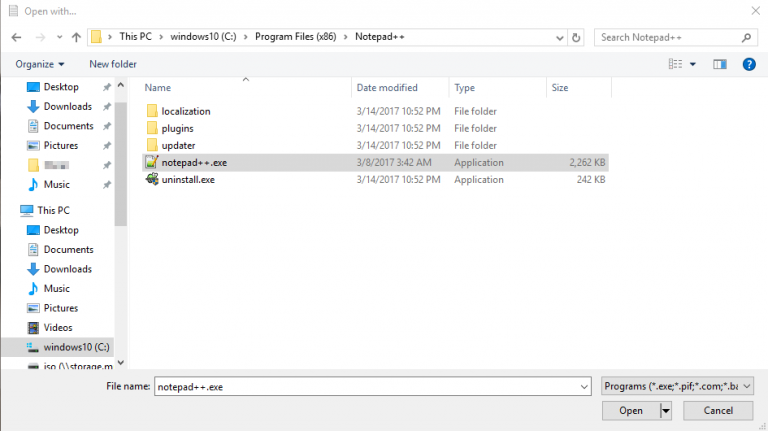Click the Up directory arrow icon

point(76,38)
